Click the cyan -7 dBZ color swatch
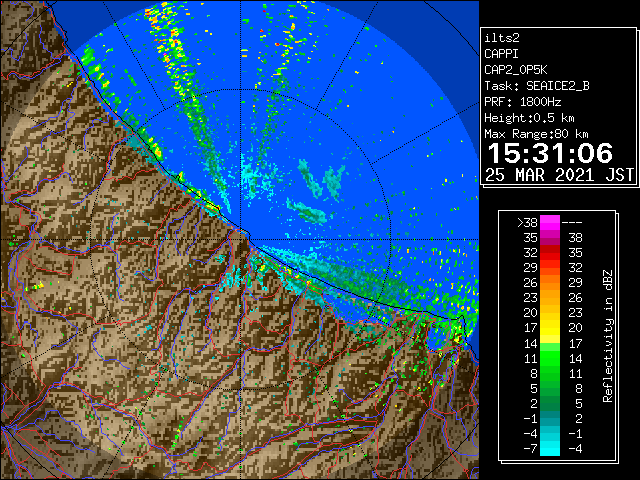Screen dimensions: 640x480 coord(550,449)
